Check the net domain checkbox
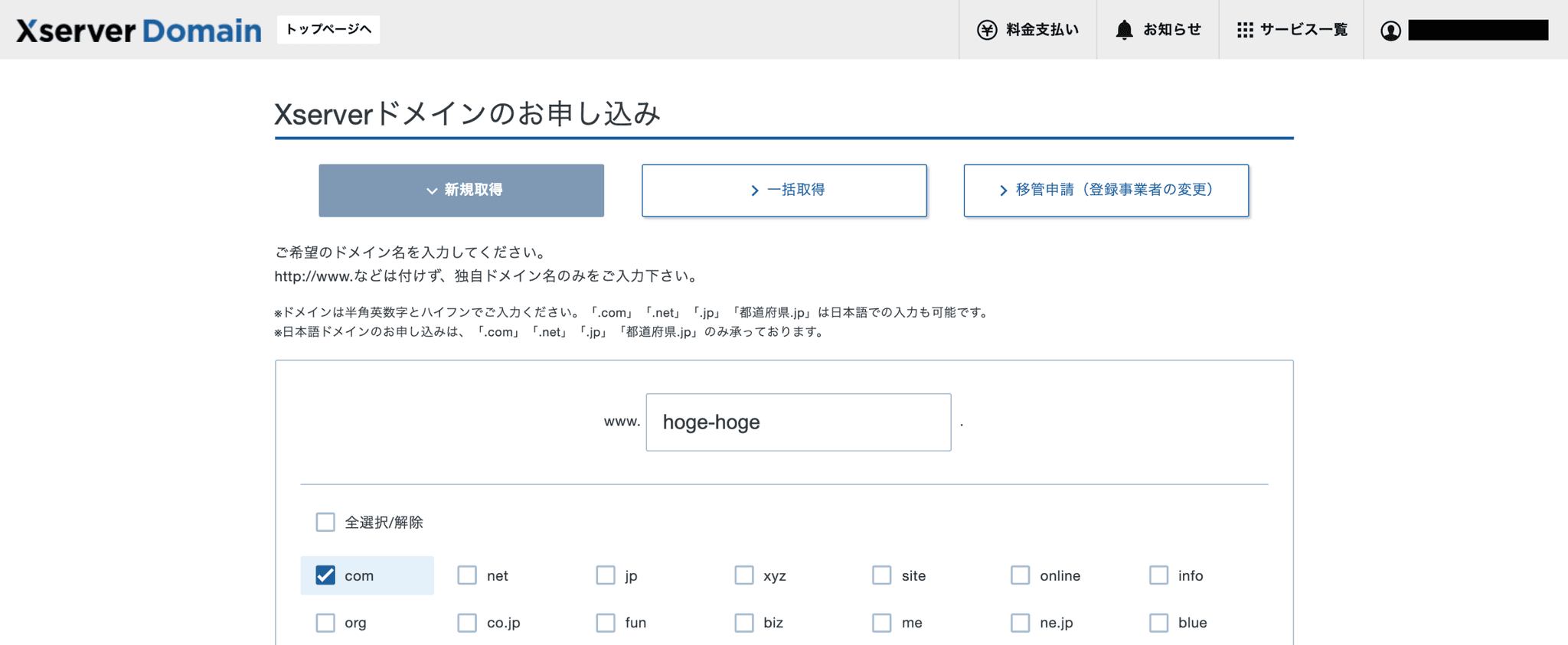1568x645 pixels. point(467,575)
